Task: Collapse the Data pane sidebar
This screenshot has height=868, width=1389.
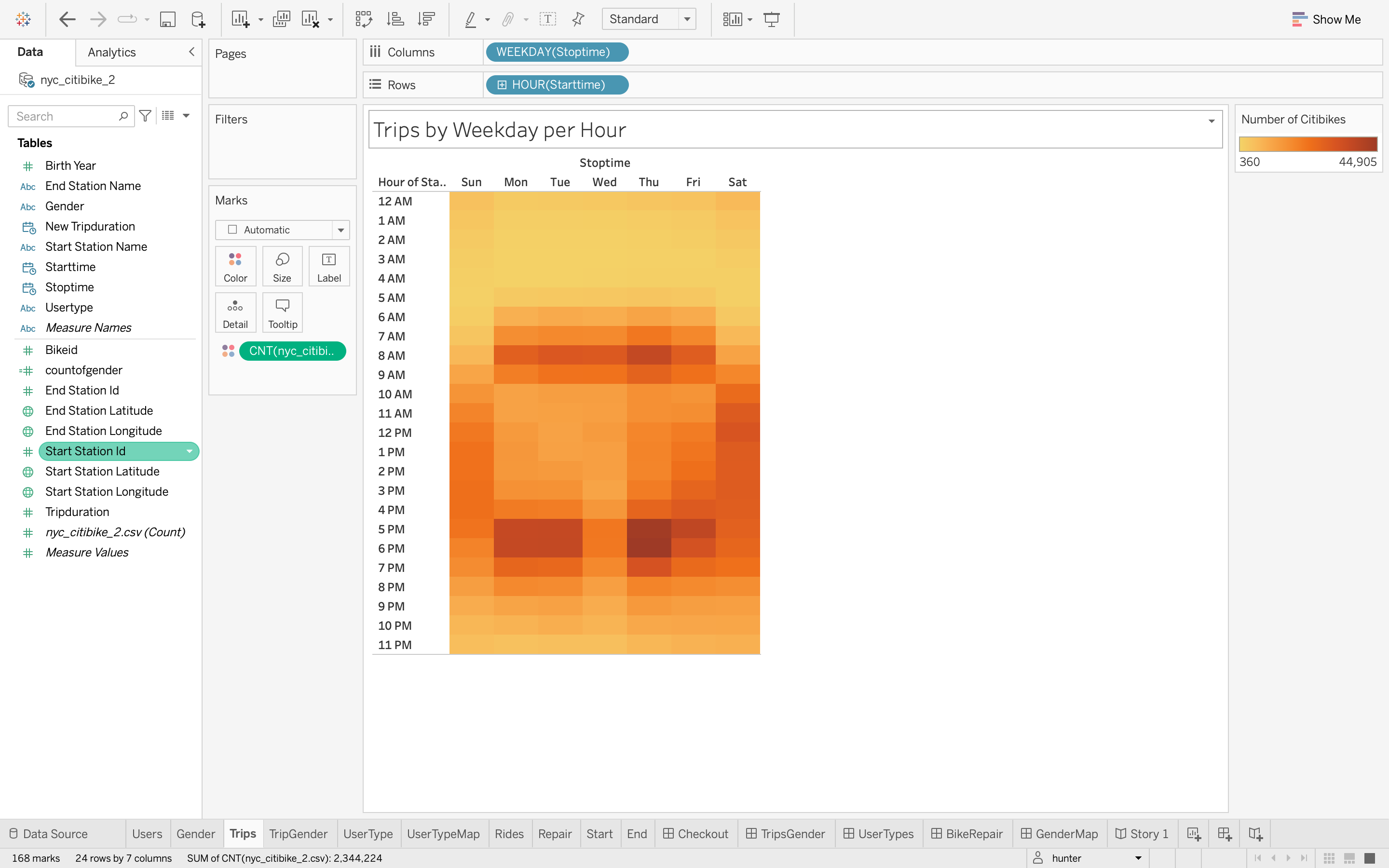Action: [191, 52]
